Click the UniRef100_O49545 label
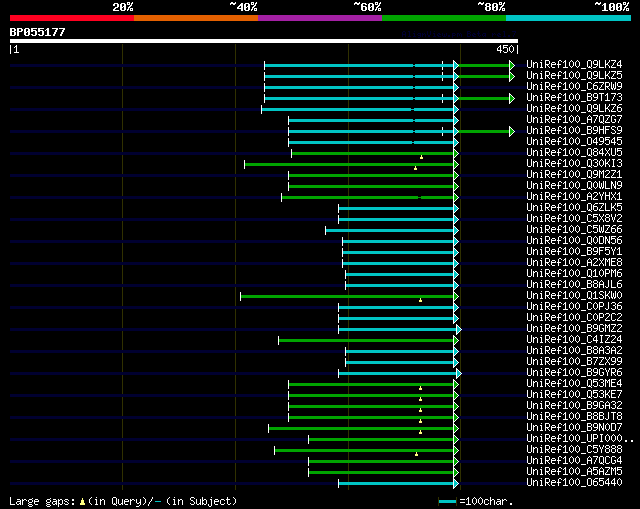640x509 pixels. (x=574, y=142)
